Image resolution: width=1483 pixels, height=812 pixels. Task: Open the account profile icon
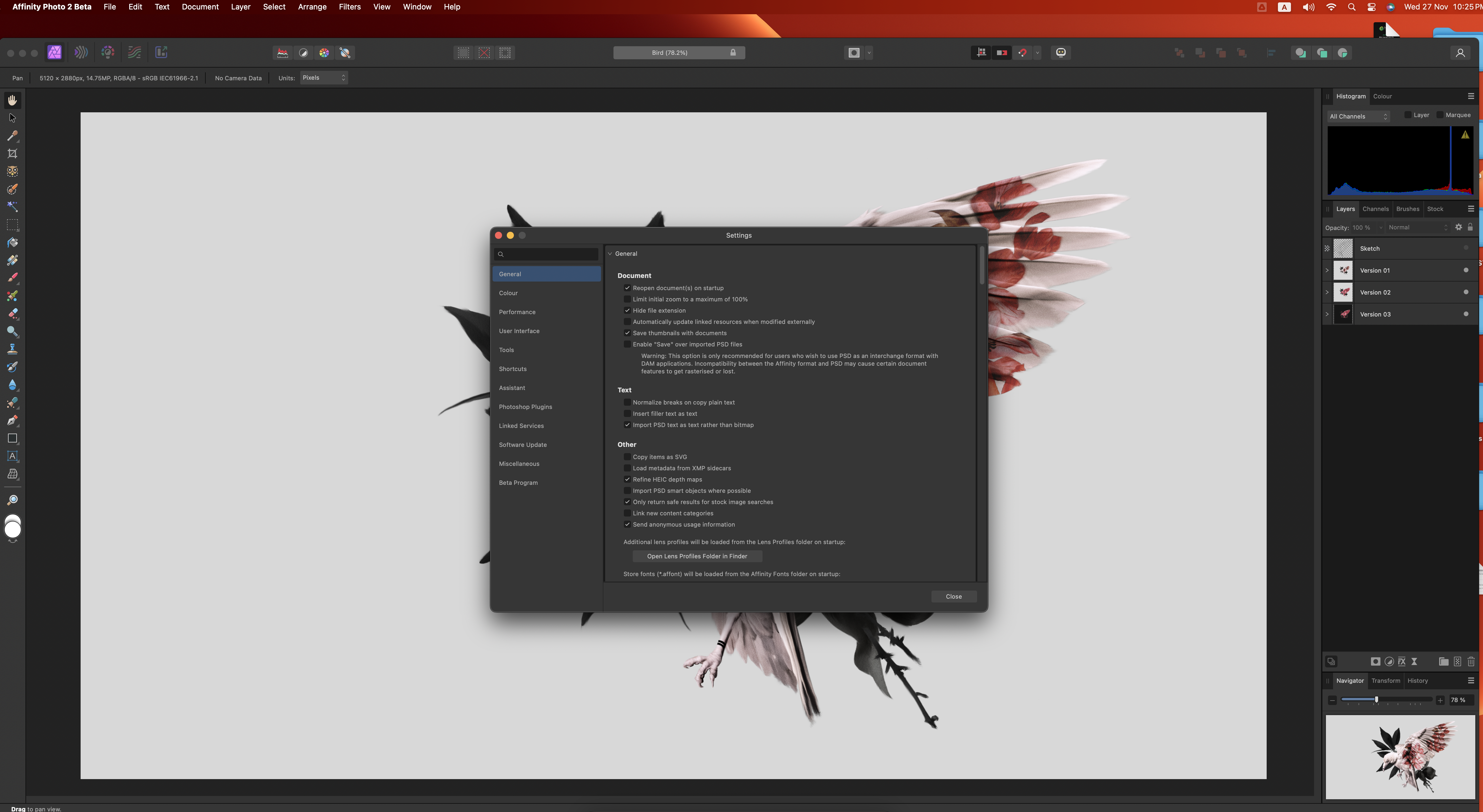point(1460,53)
